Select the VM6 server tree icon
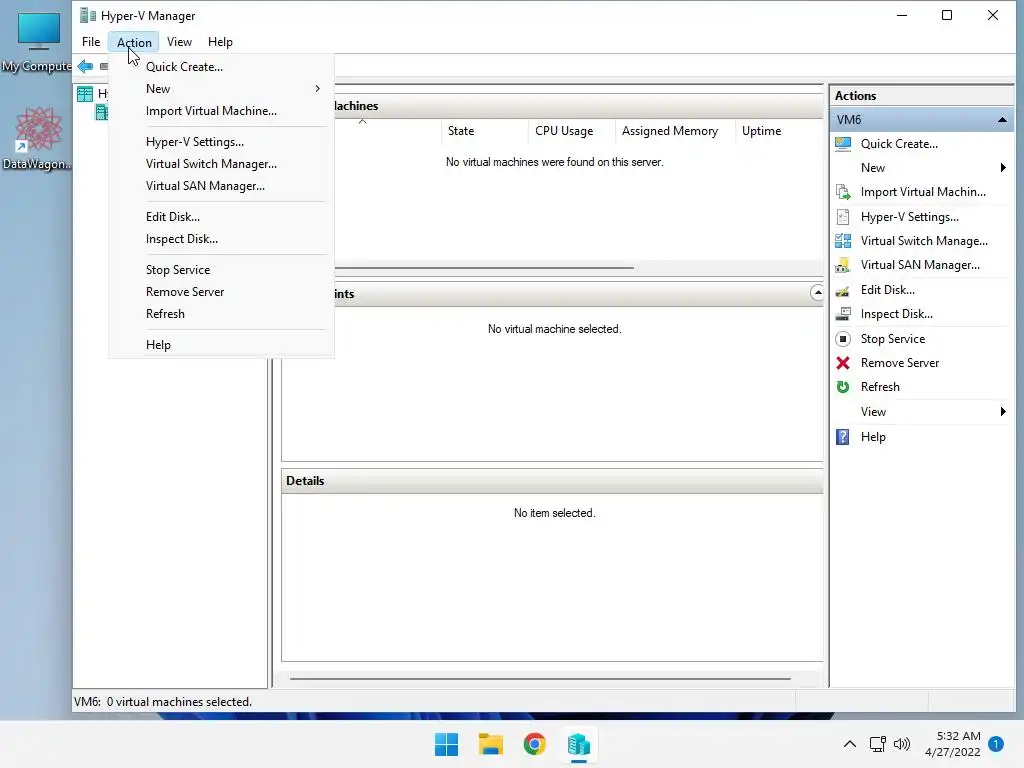Viewport: 1024px width, 768px height. 102,112
